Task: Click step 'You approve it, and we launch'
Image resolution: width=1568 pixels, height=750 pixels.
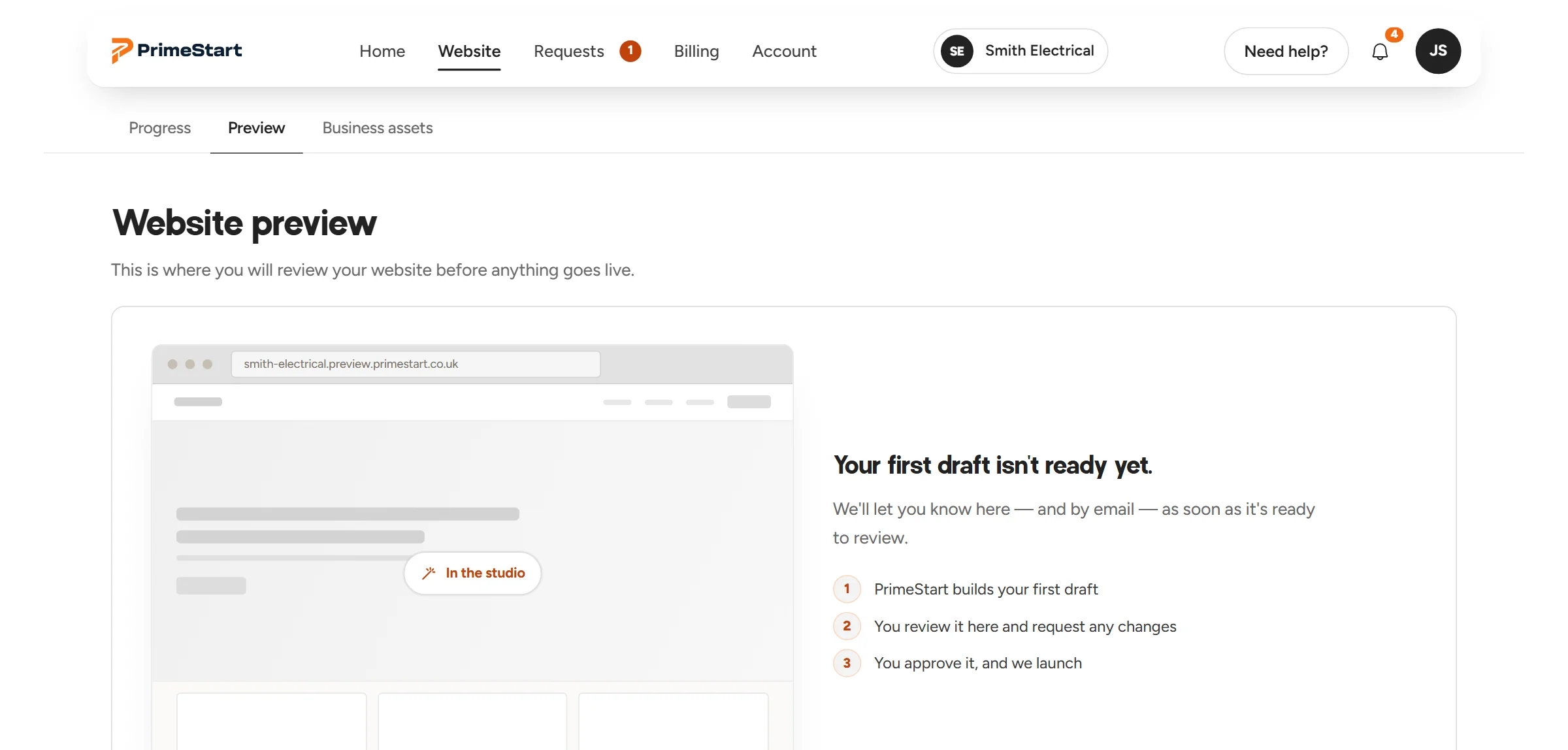Action: [978, 663]
